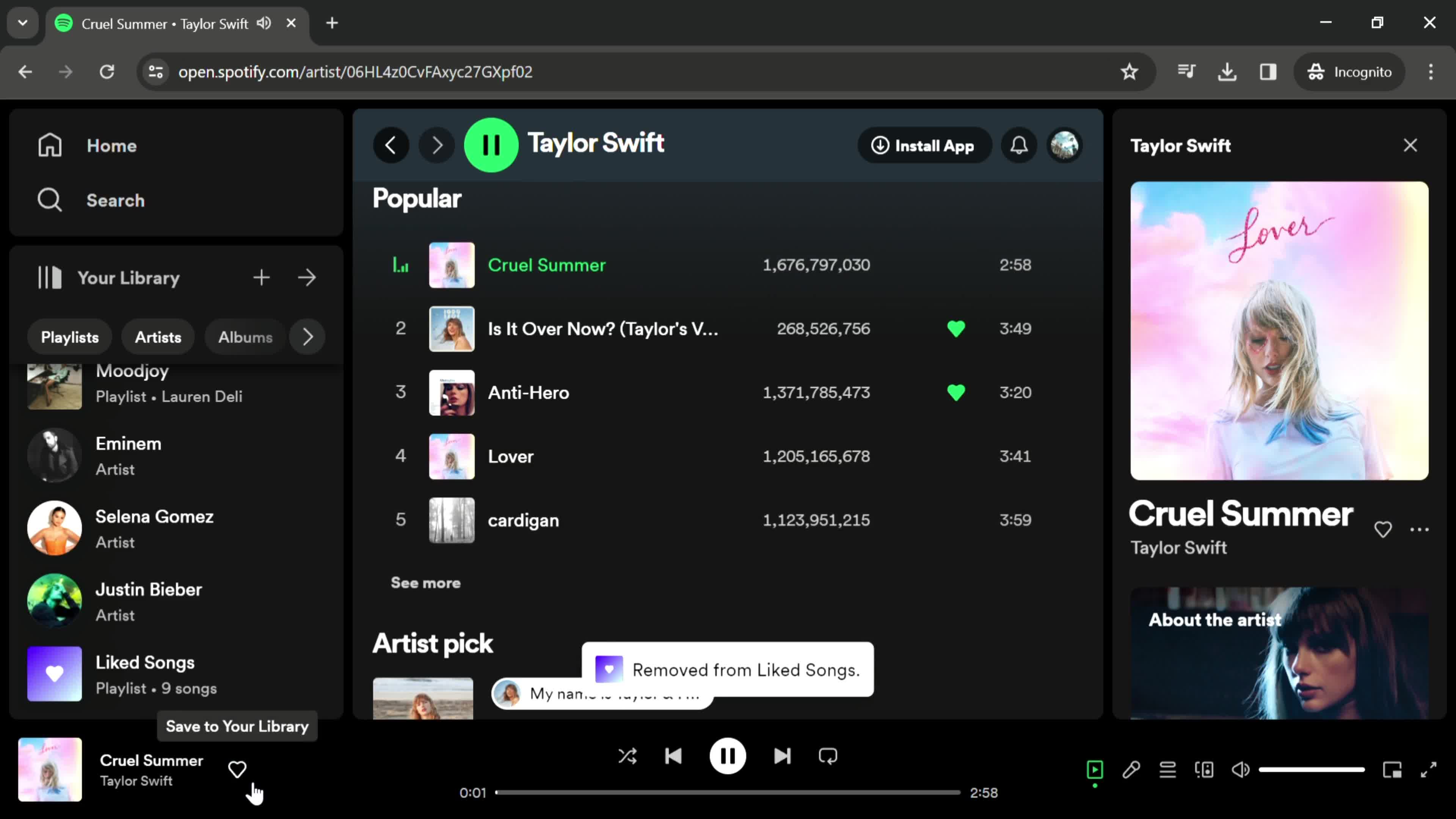Expand Your Library with arrow icon
The height and width of the screenshot is (819, 1456).
pos(307,278)
